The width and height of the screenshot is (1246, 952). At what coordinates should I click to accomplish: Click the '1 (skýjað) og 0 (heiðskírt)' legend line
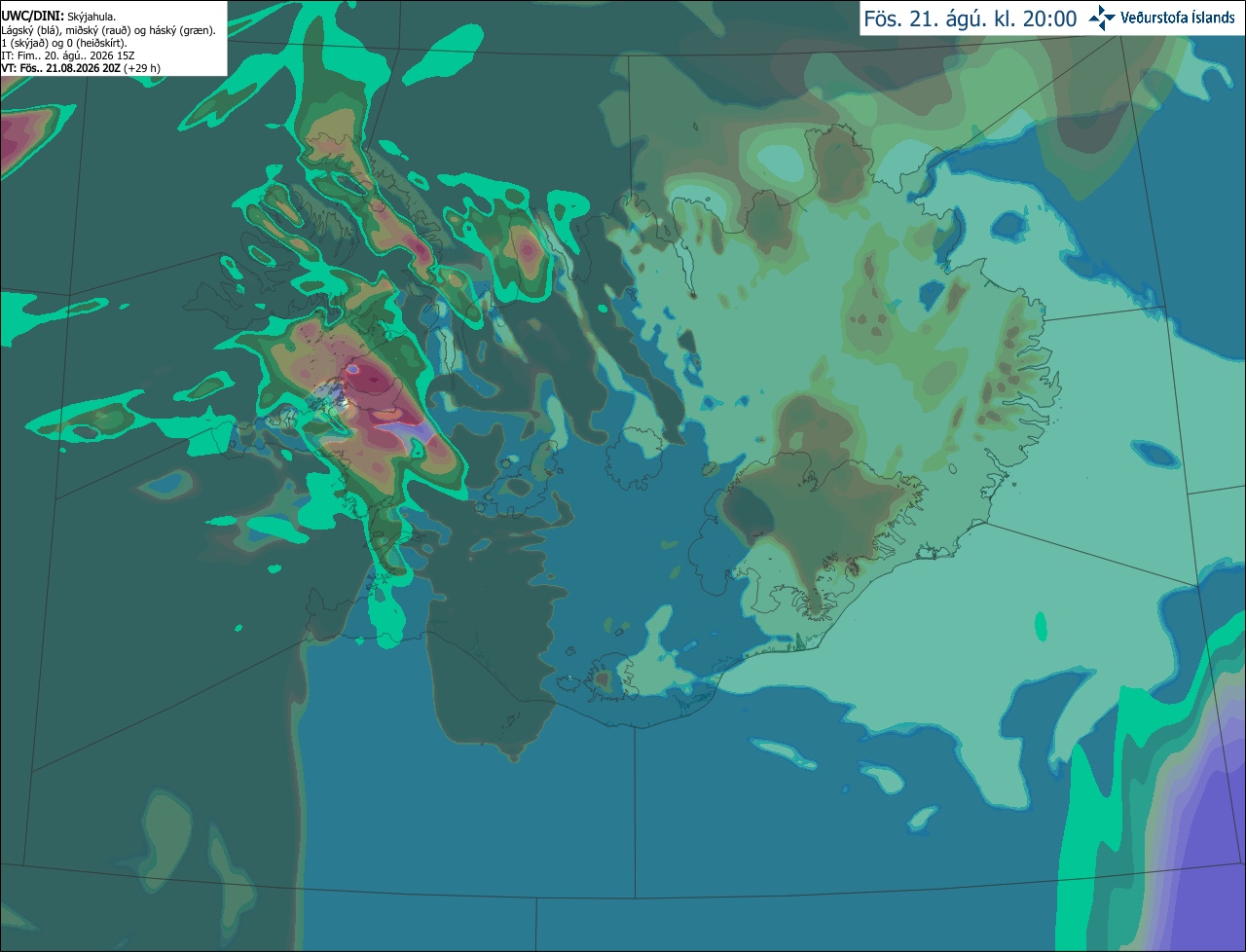(x=64, y=43)
